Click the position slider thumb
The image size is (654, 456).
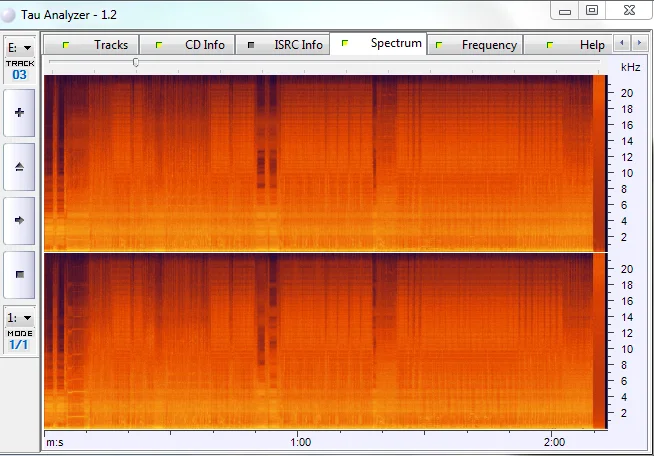click(136, 63)
